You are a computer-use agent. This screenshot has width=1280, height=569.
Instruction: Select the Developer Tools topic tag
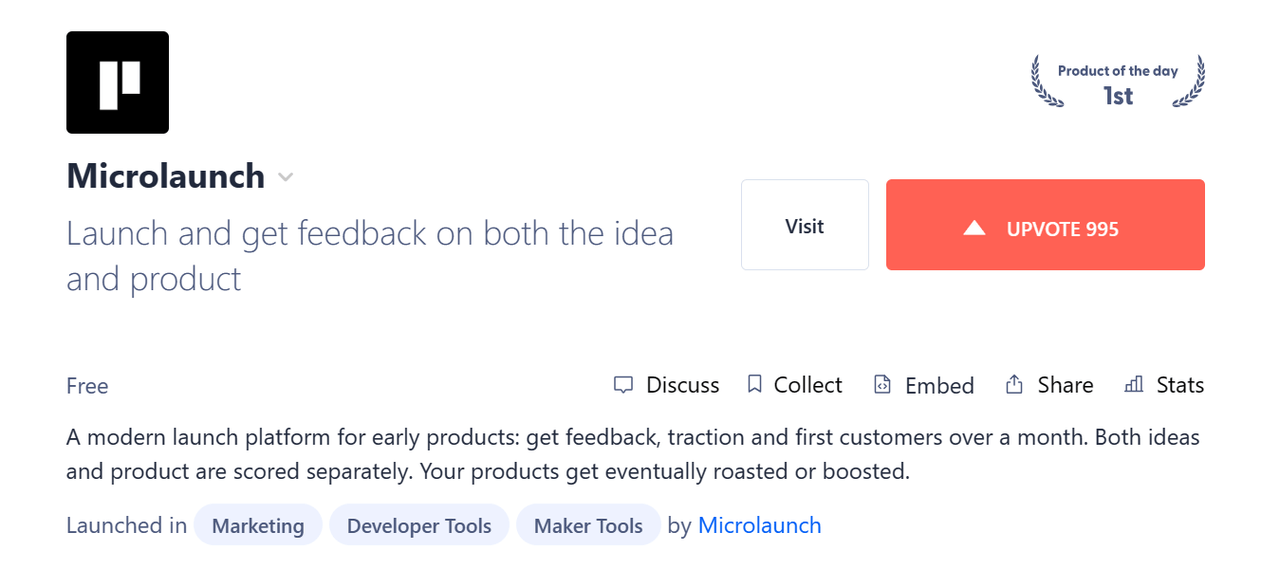419,525
